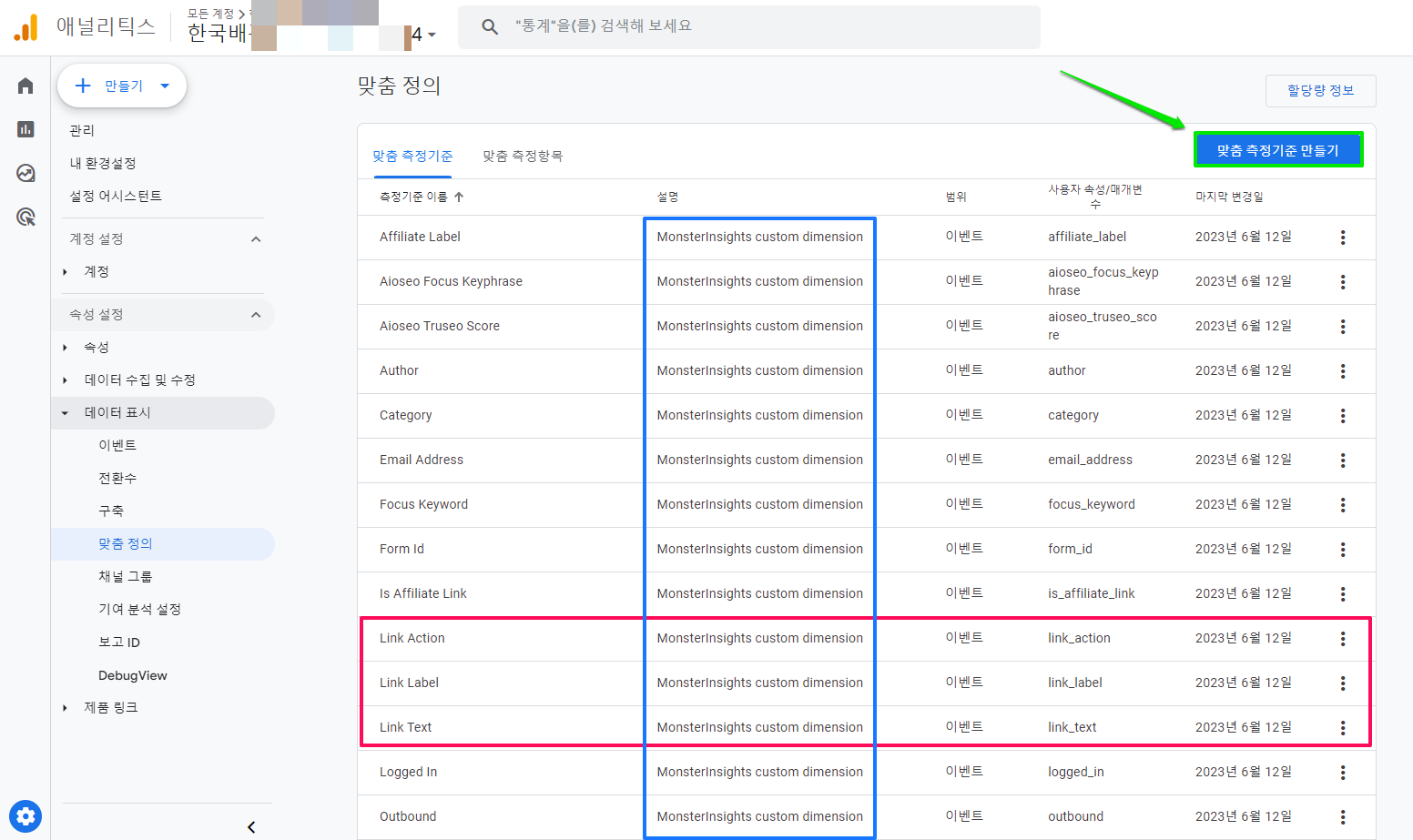Open more options for Outbound row
Screen dimensions: 1413x840
pyautogui.click(x=1343, y=817)
